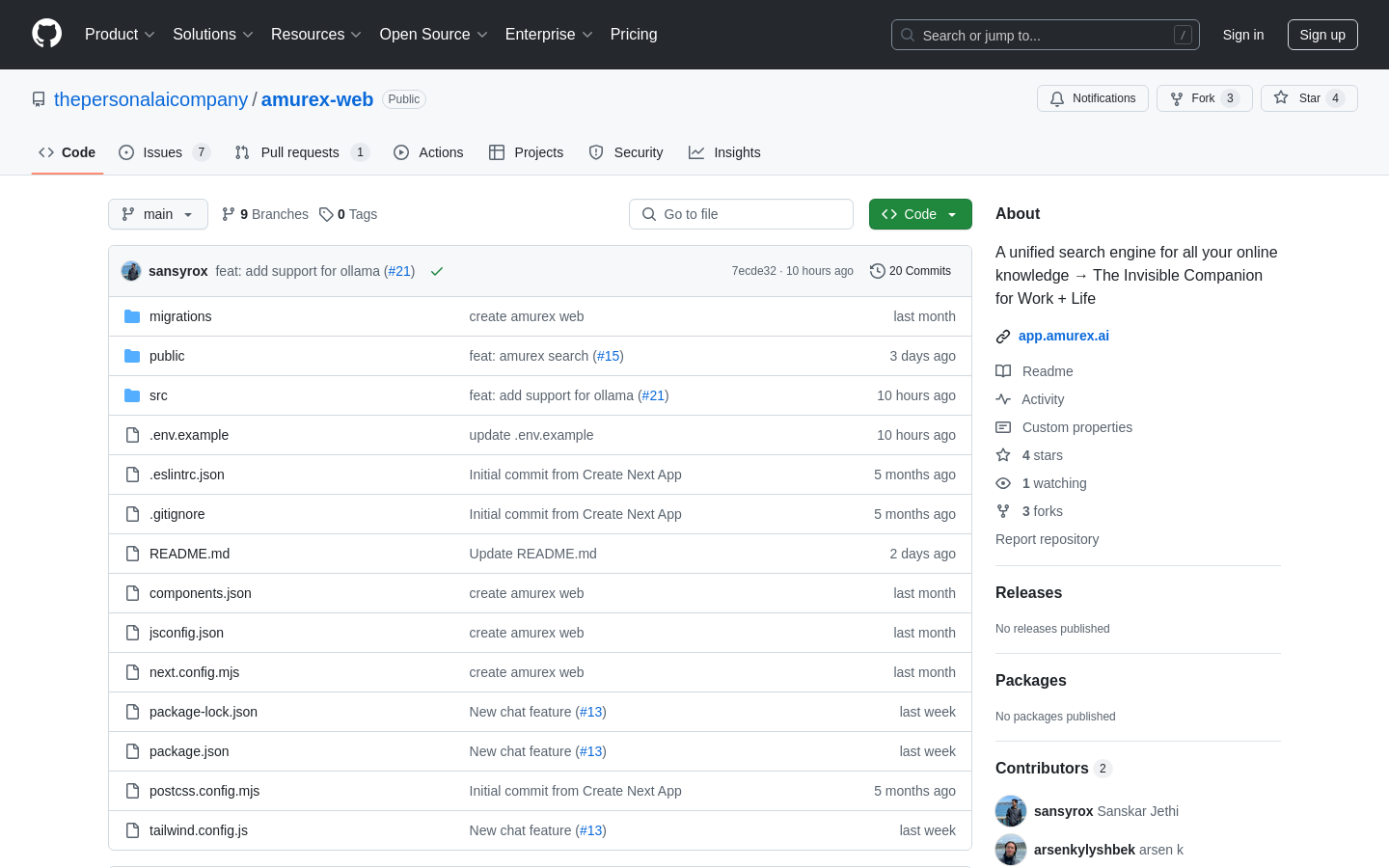Viewport: 1389px width, 868px height.
Task: Click sansyrox avatar in latest commit row
Action: (x=131, y=271)
